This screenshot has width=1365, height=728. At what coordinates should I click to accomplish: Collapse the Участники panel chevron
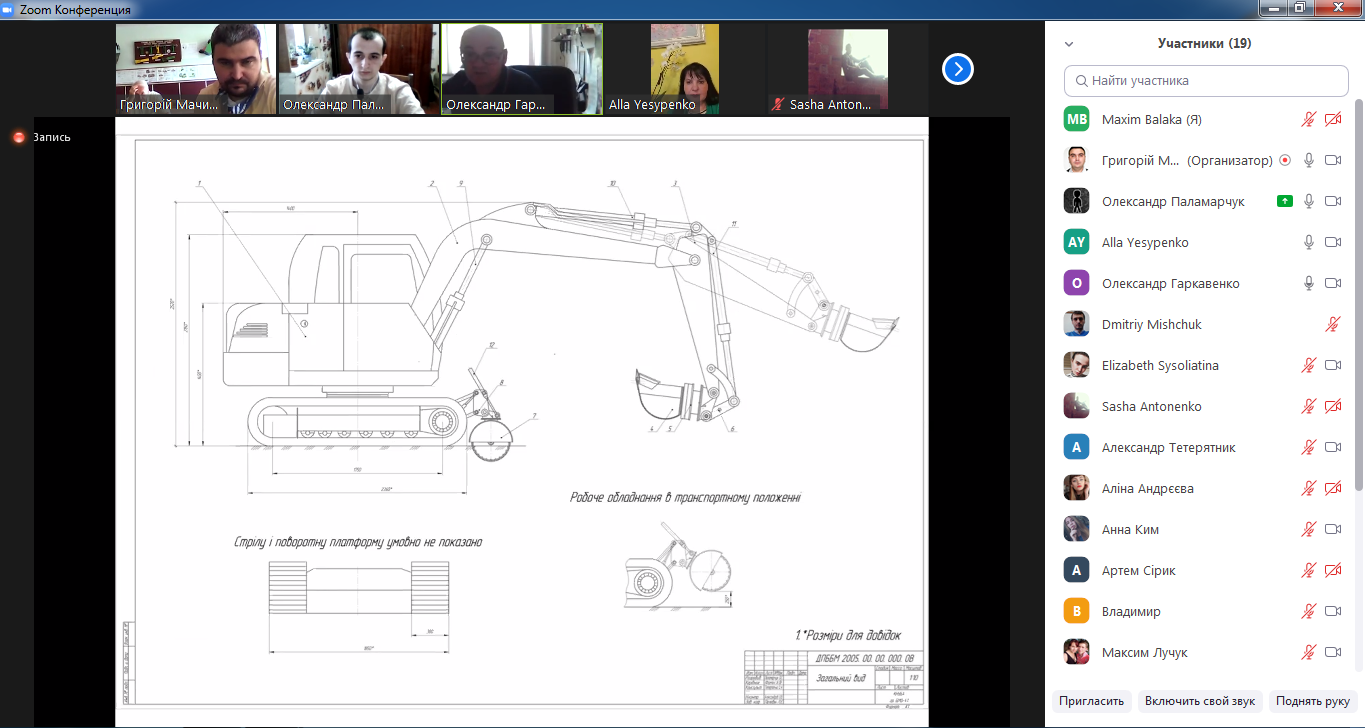tap(1069, 44)
